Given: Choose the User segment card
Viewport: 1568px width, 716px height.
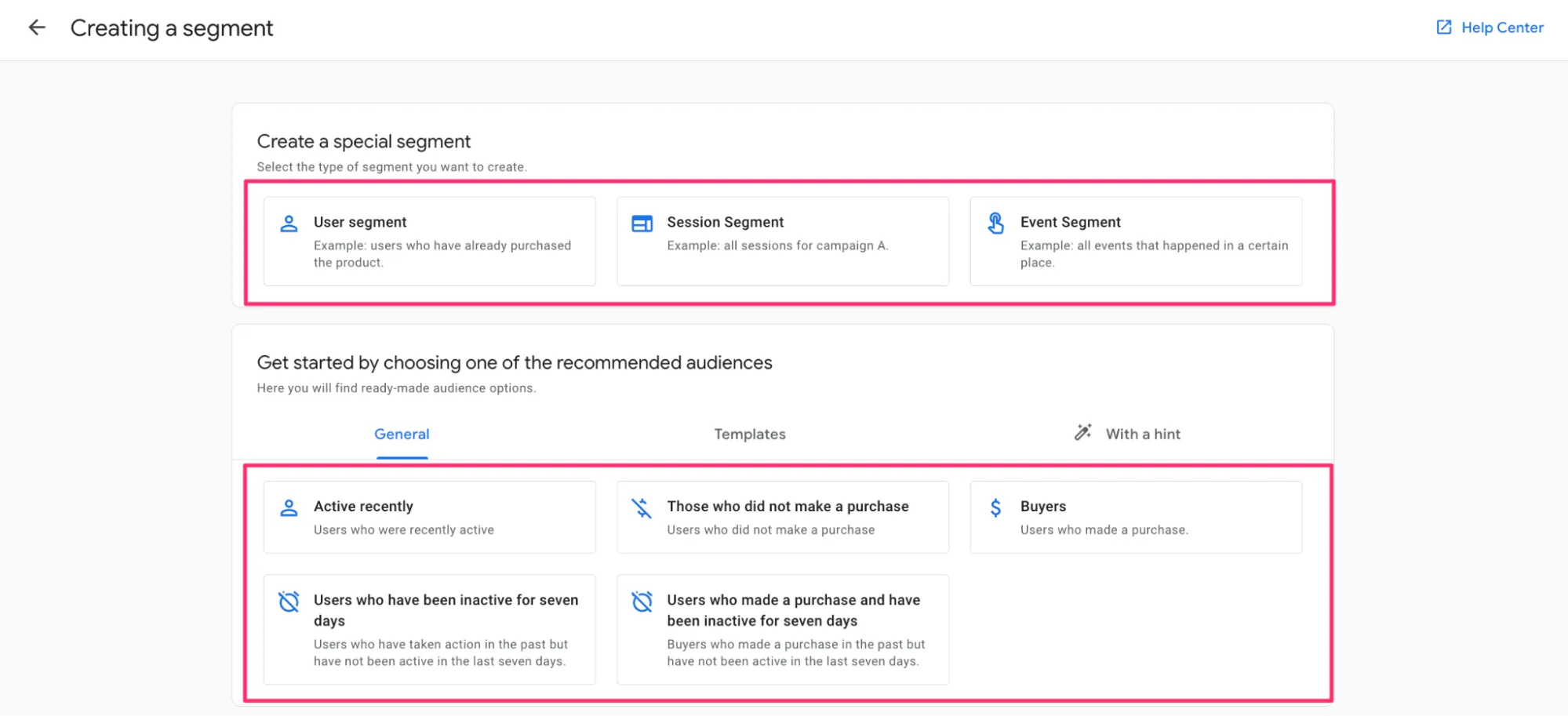Looking at the screenshot, I should pos(429,242).
